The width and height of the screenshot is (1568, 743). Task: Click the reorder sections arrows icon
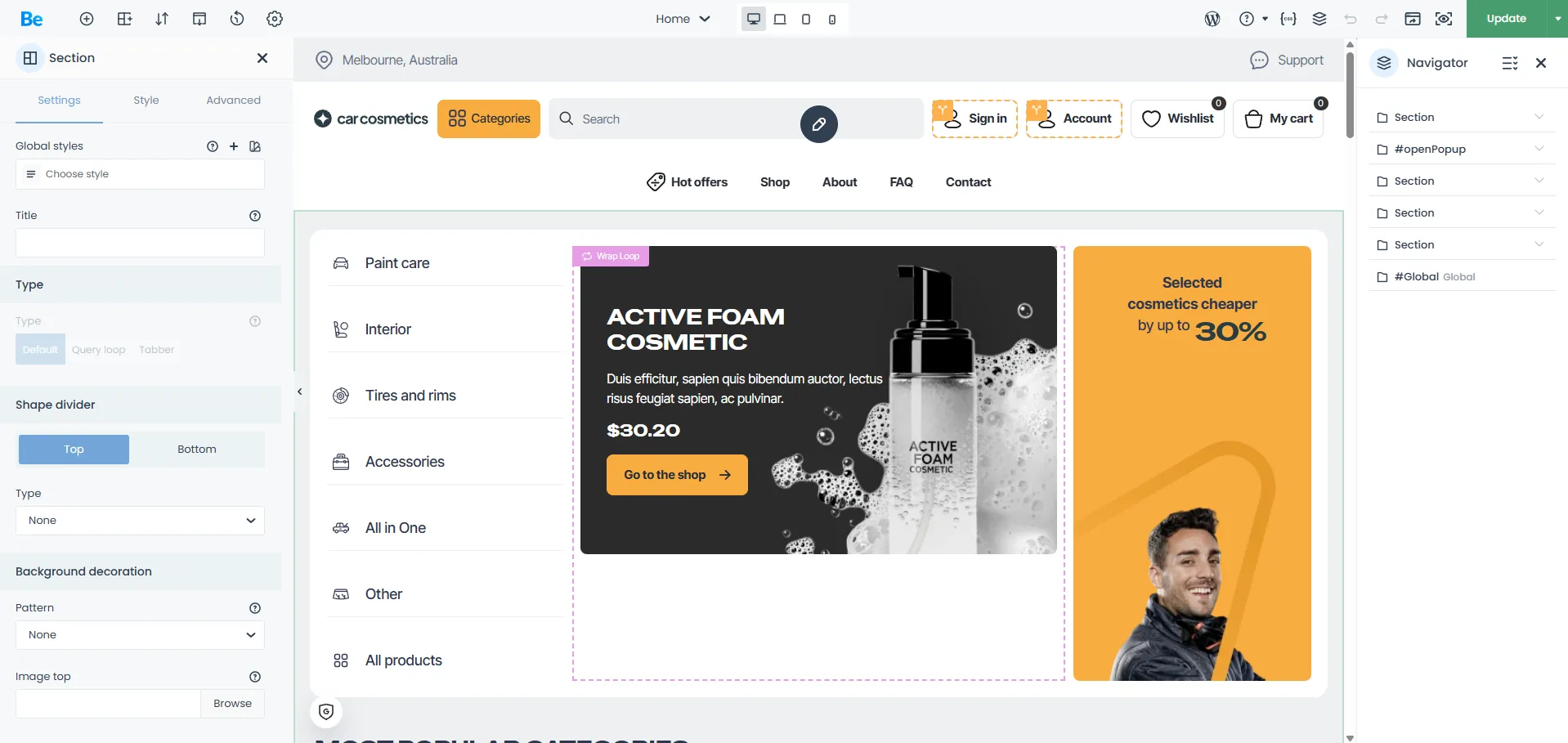[x=162, y=19]
